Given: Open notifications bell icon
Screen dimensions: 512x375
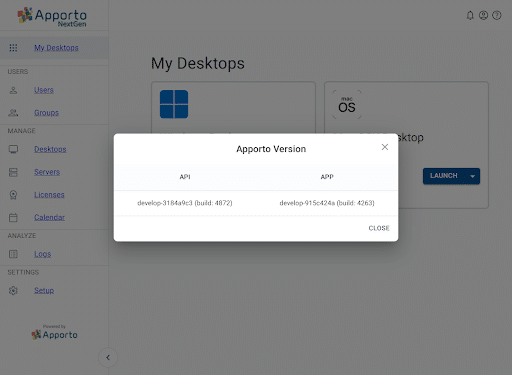Looking at the screenshot, I should click(x=470, y=15).
